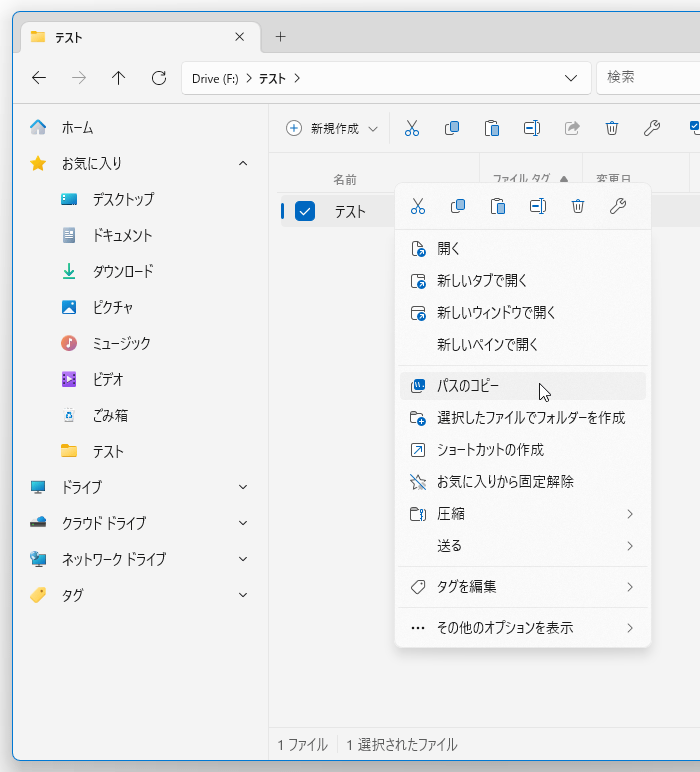Image resolution: width=700 pixels, height=772 pixels.
Task: Choose 新しいタブで開く
Action: tap(523, 281)
